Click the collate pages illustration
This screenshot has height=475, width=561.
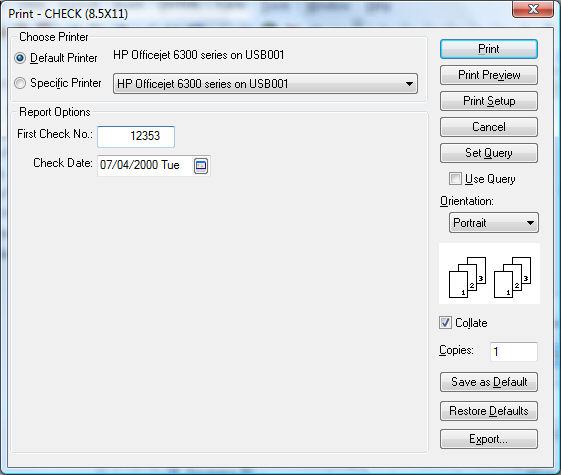pyautogui.click(x=489, y=274)
